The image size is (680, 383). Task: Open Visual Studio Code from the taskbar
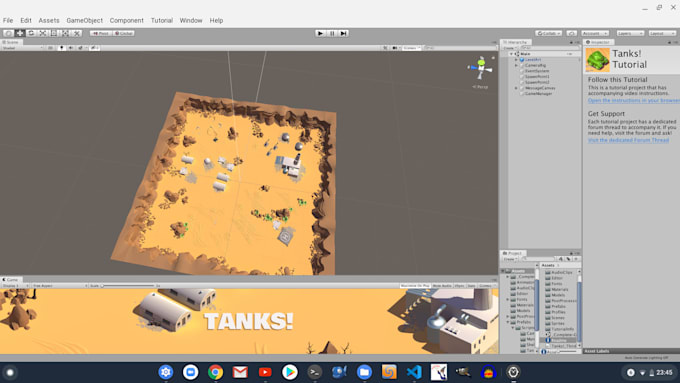tap(414, 372)
